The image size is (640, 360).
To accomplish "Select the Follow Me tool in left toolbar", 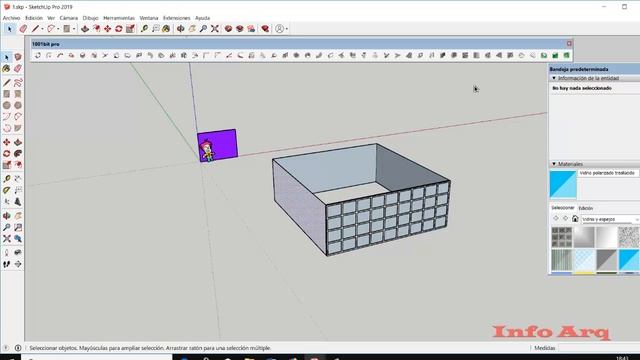I will coord(18,153).
